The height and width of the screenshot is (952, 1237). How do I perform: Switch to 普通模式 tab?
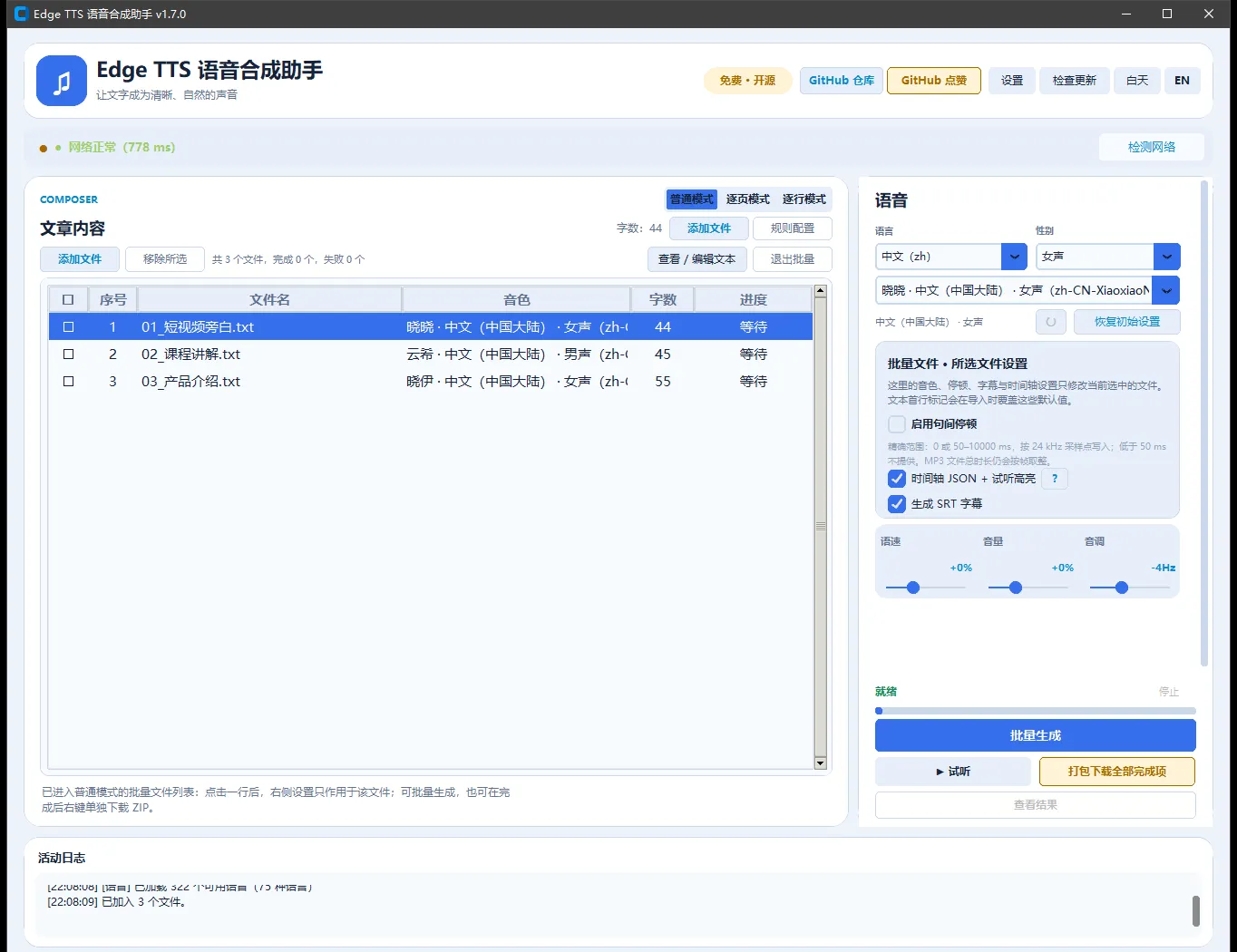pos(692,199)
